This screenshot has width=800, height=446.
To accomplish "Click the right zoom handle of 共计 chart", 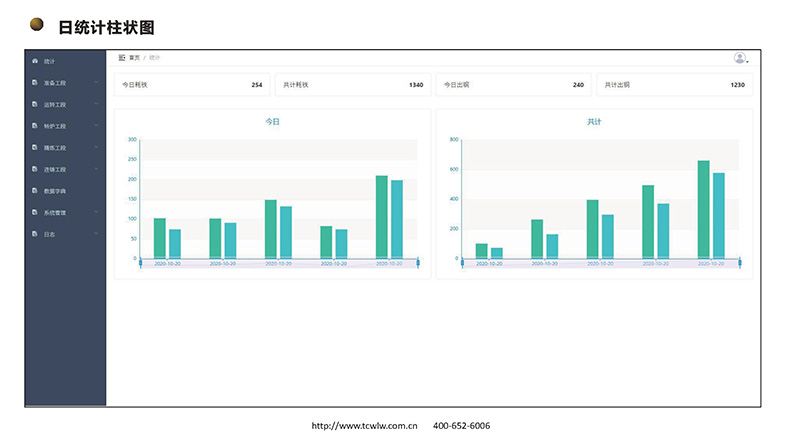I will [x=740, y=263].
